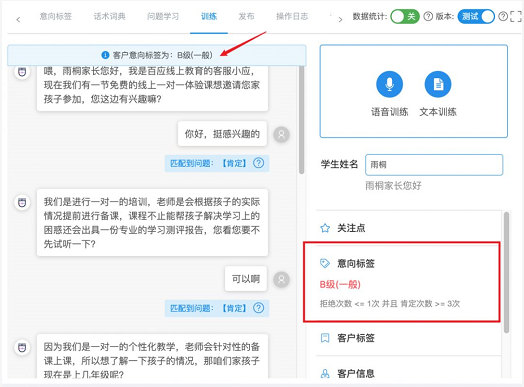This screenshot has width=524, height=387.
Task: Click second 匹配到问题:【肯定】 tag
Action: [x=217, y=308]
